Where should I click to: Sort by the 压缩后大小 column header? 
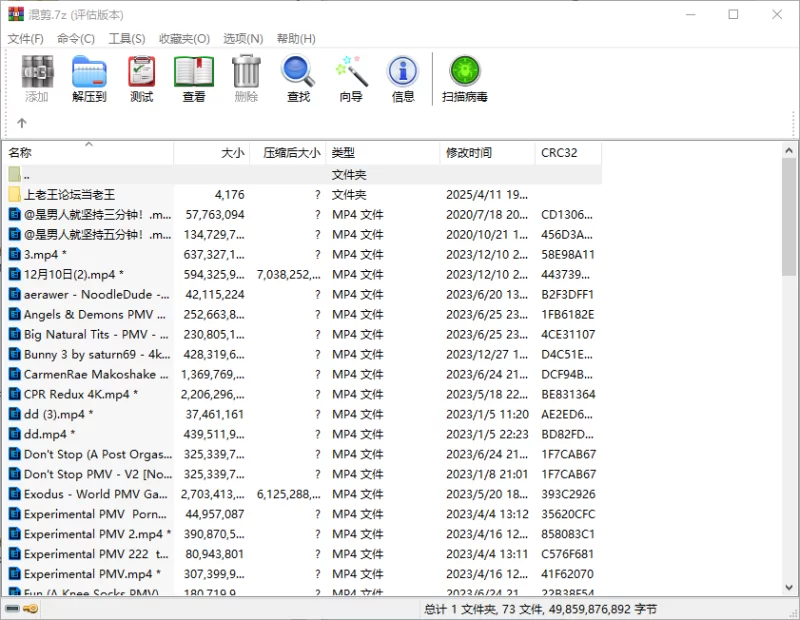click(288, 153)
